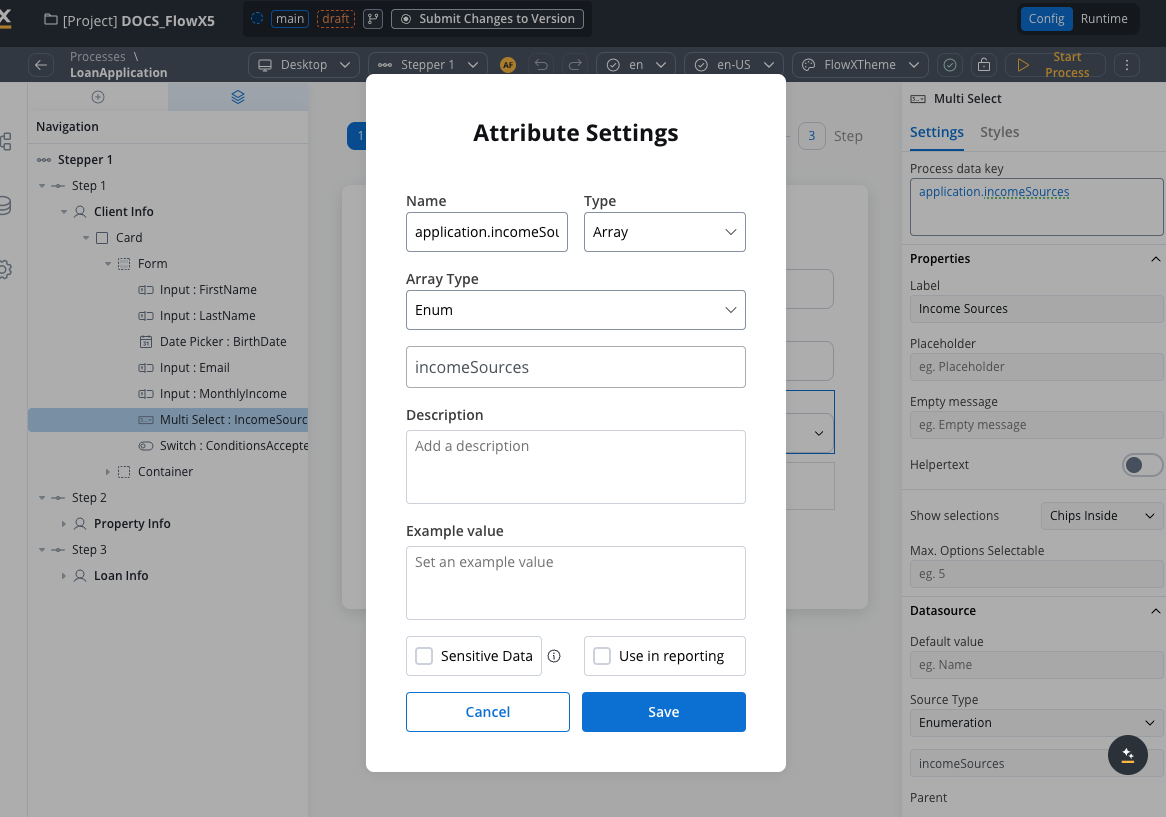
Task: Click the Name field in Attribute Settings
Action: [x=487, y=232]
